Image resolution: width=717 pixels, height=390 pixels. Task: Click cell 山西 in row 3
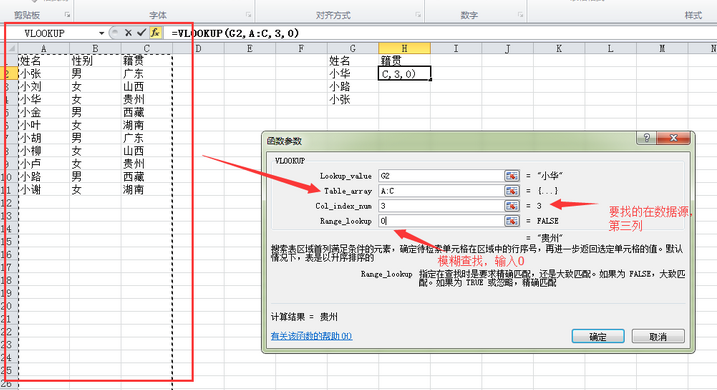(x=147, y=86)
